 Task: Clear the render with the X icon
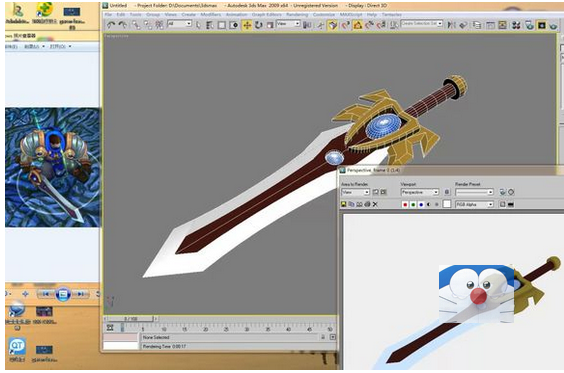pyautogui.click(x=375, y=204)
